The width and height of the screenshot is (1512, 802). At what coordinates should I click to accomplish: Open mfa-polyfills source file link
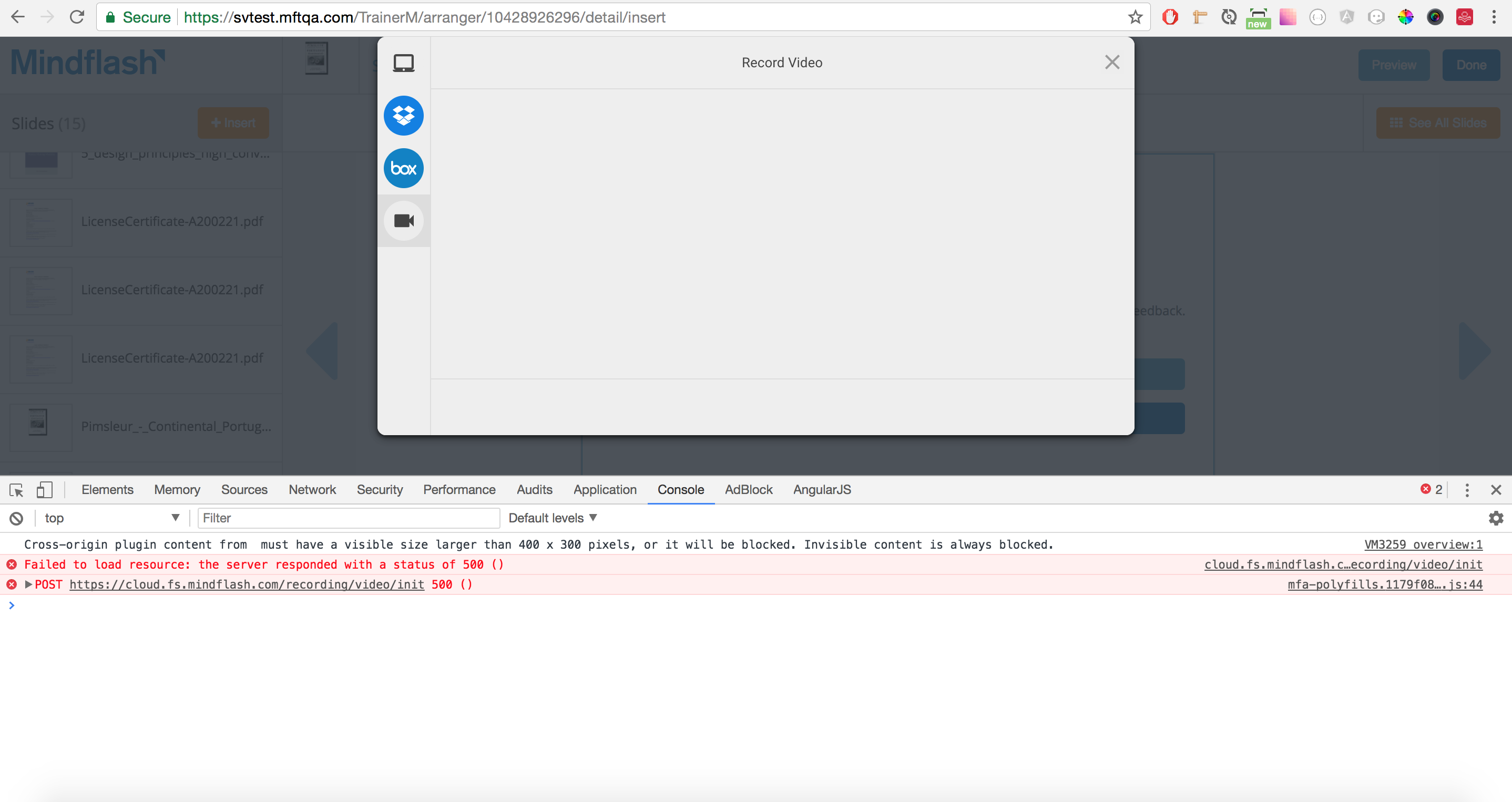pyautogui.click(x=1385, y=584)
